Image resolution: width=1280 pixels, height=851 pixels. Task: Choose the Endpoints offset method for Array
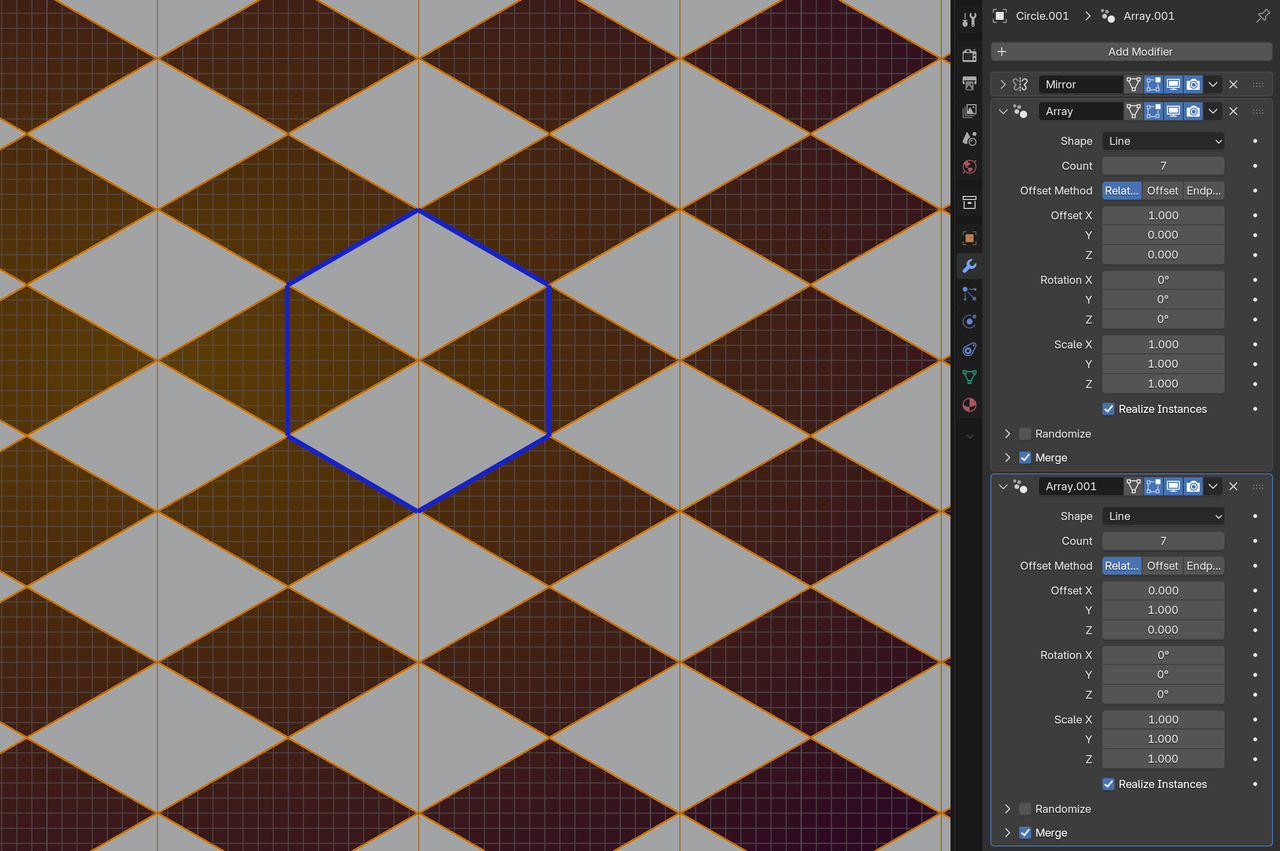tap(1203, 190)
